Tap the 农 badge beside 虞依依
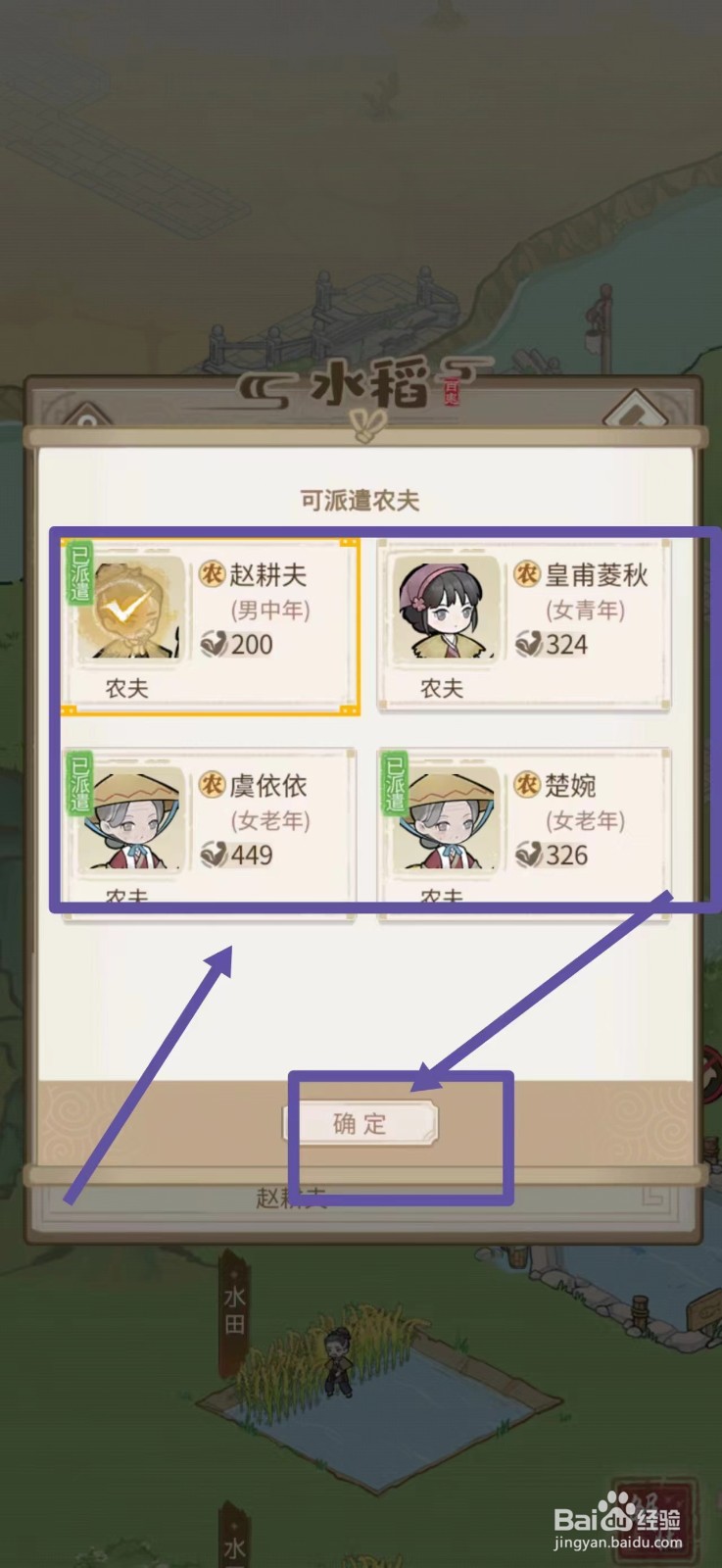Viewport: 722px width, 1568px height. [x=212, y=784]
